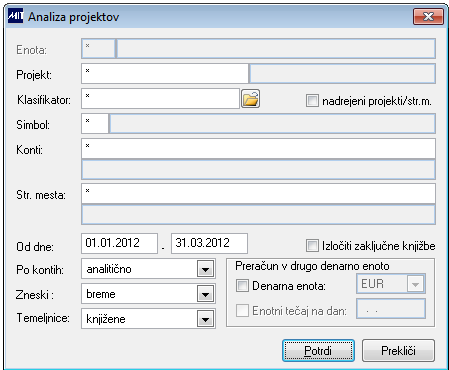Click the Klasifikator label

point(44,100)
